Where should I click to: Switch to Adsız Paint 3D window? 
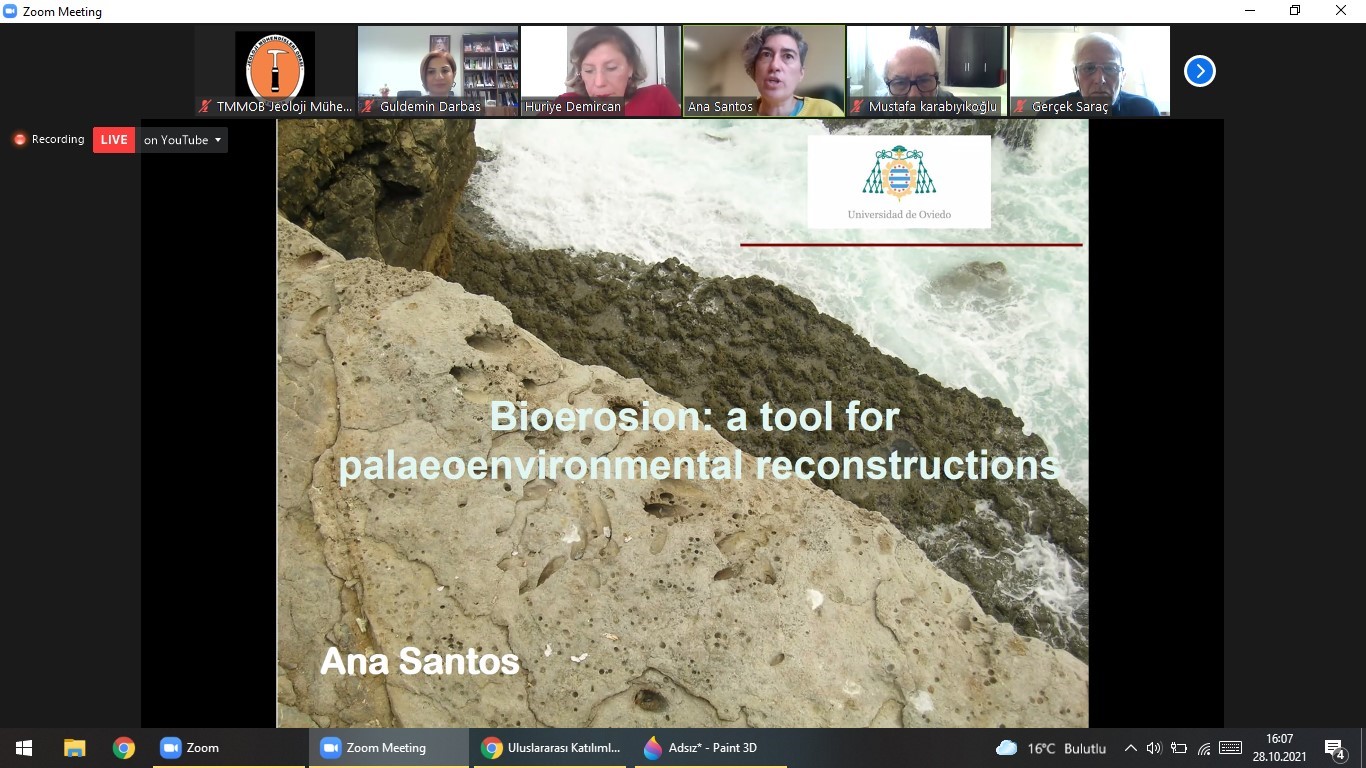point(700,748)
